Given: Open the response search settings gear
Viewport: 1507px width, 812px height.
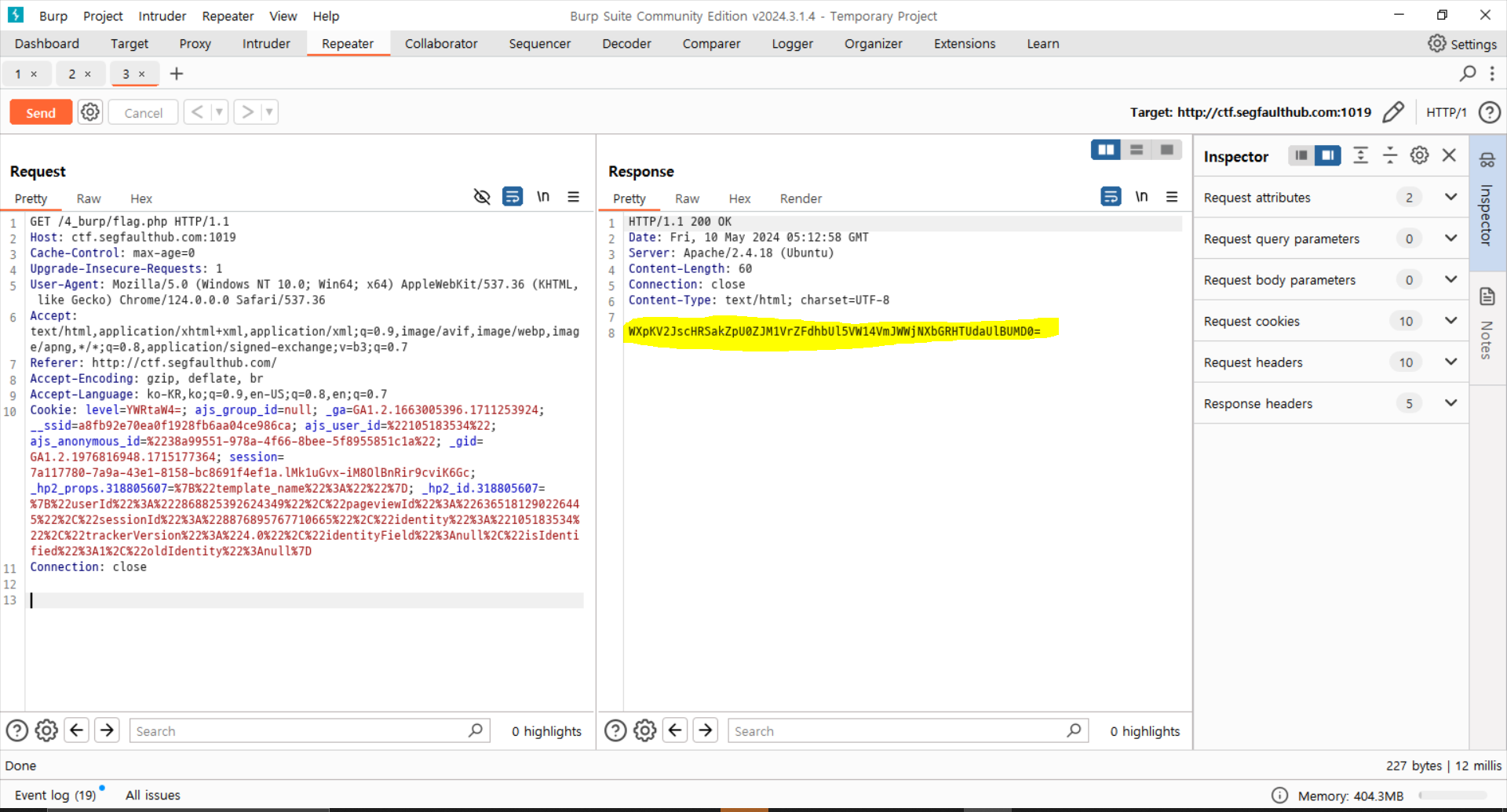Looking at the screenshot, I should (645, 730).
